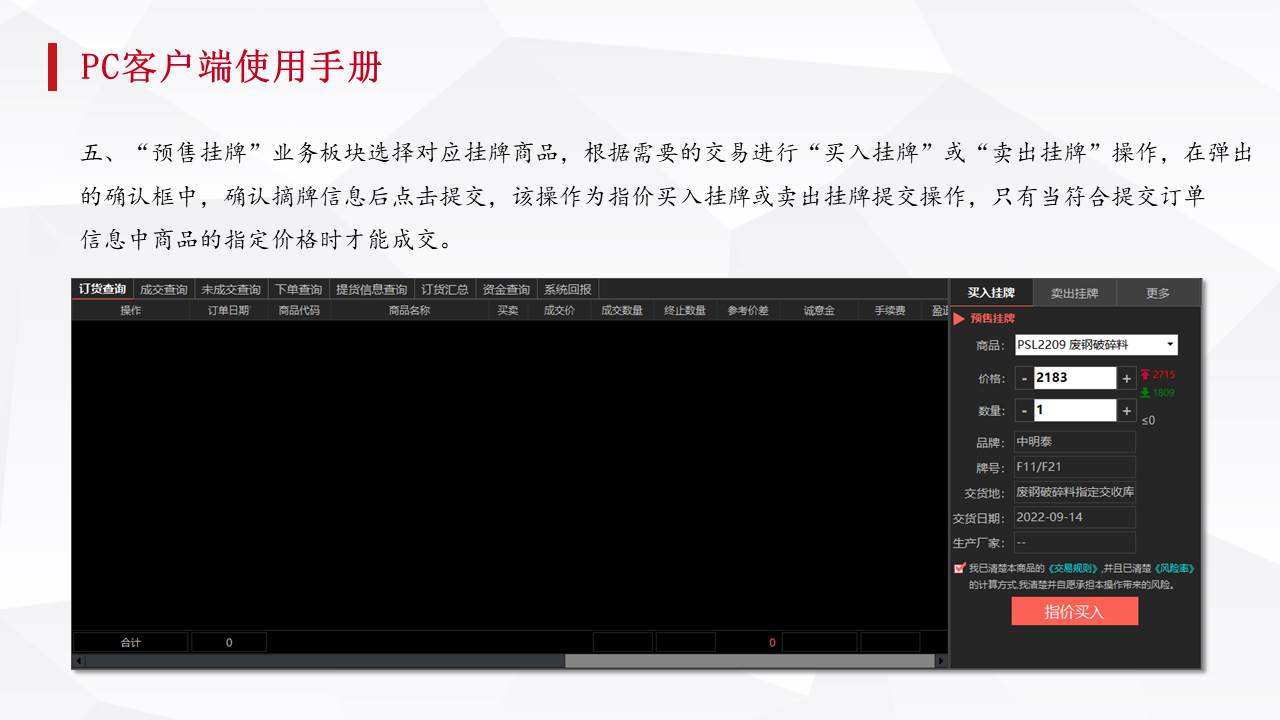
Task: Select the 未成交查询 tab
Action: point(231,290)
